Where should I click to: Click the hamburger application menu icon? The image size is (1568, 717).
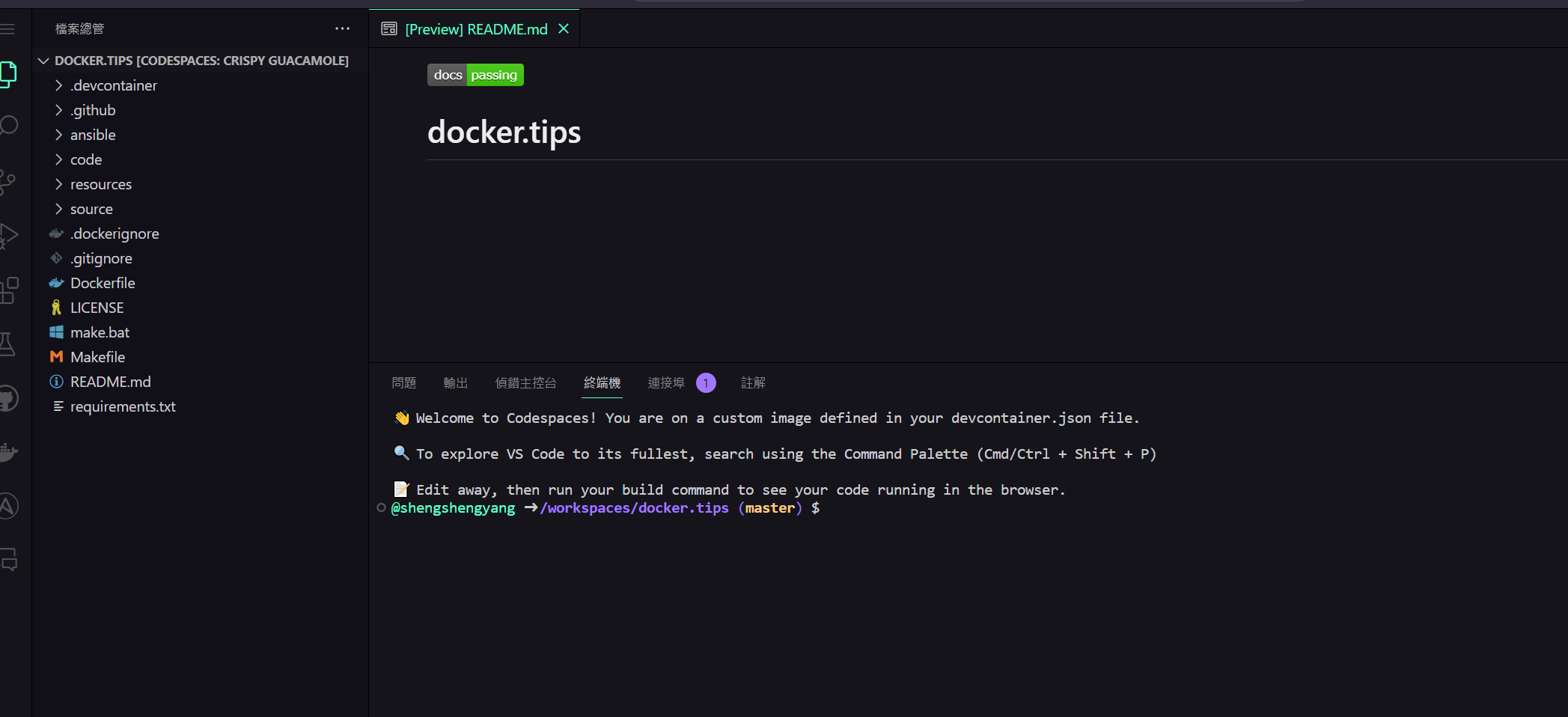8,29
